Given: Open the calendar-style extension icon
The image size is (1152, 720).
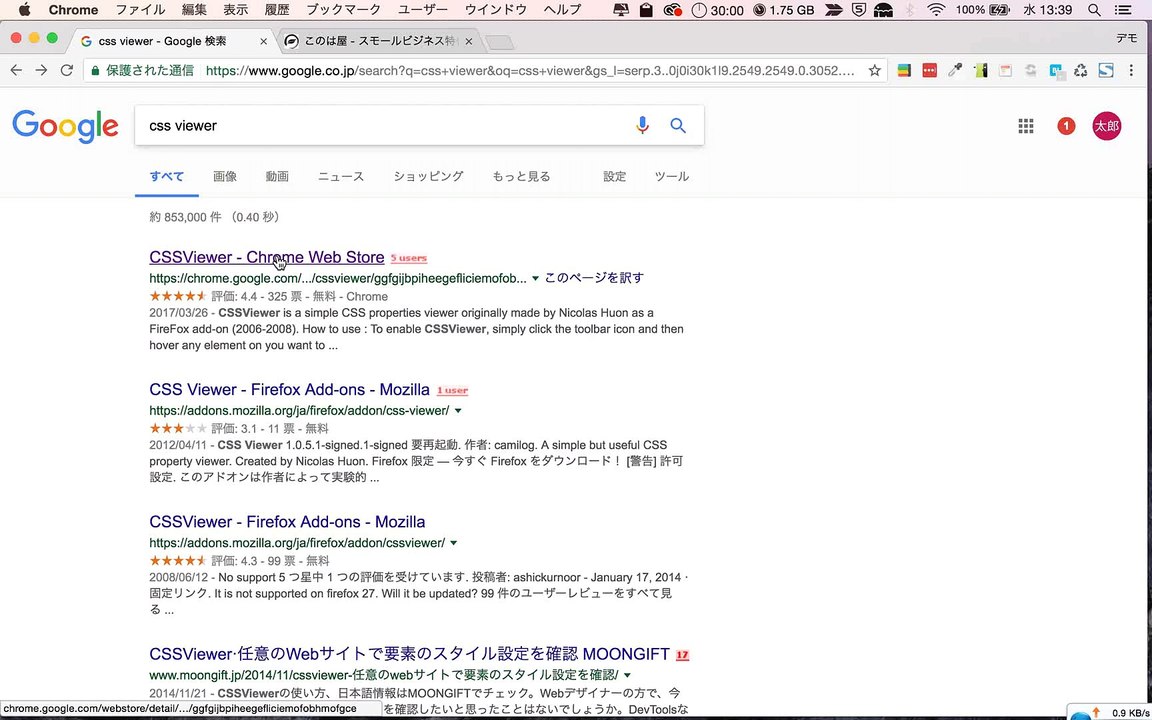Looking at the screenshot, I should 1004,71.
